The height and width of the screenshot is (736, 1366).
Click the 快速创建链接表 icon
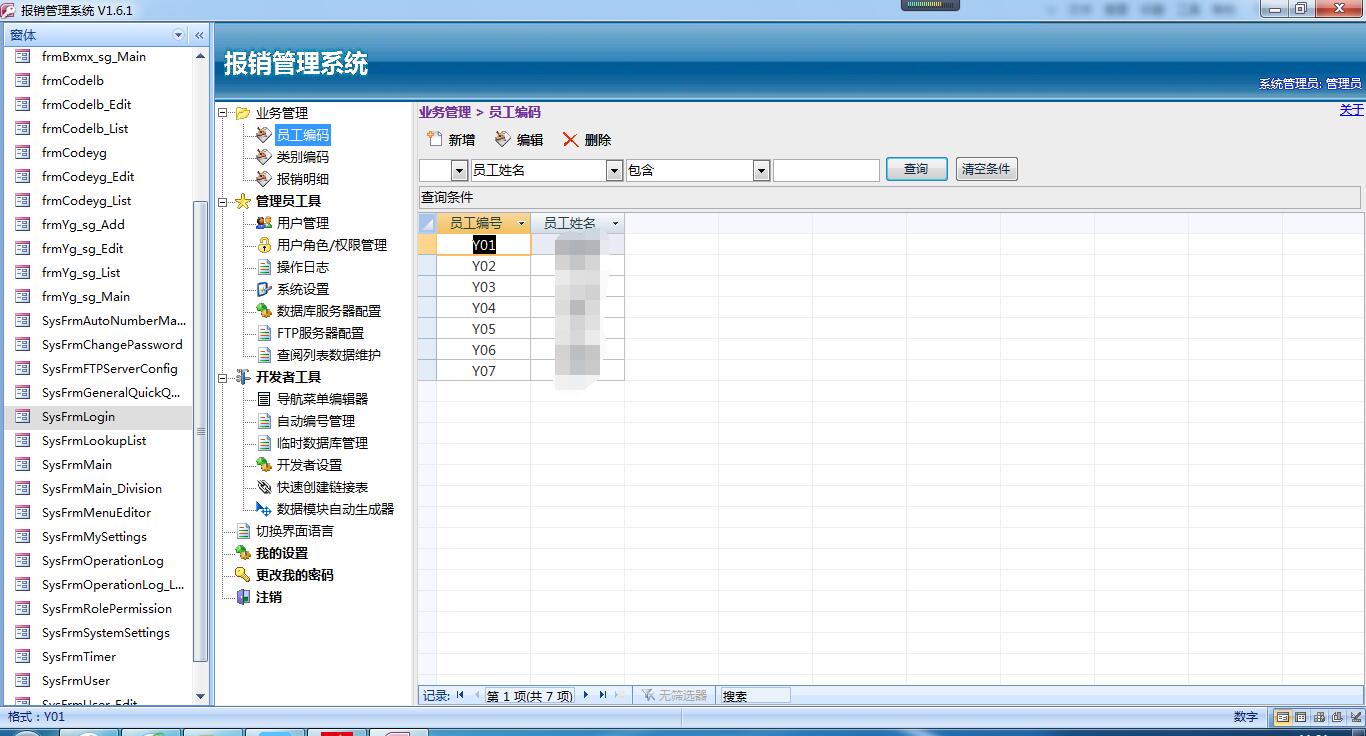[264, 487]
